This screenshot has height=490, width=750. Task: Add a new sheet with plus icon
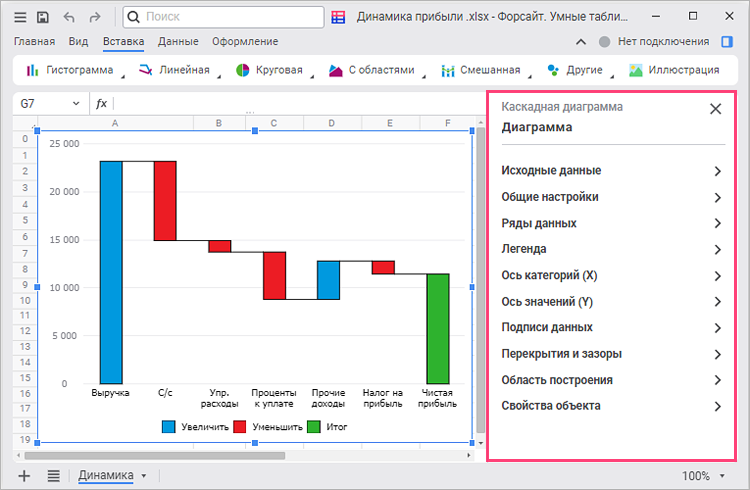(25, 476)
